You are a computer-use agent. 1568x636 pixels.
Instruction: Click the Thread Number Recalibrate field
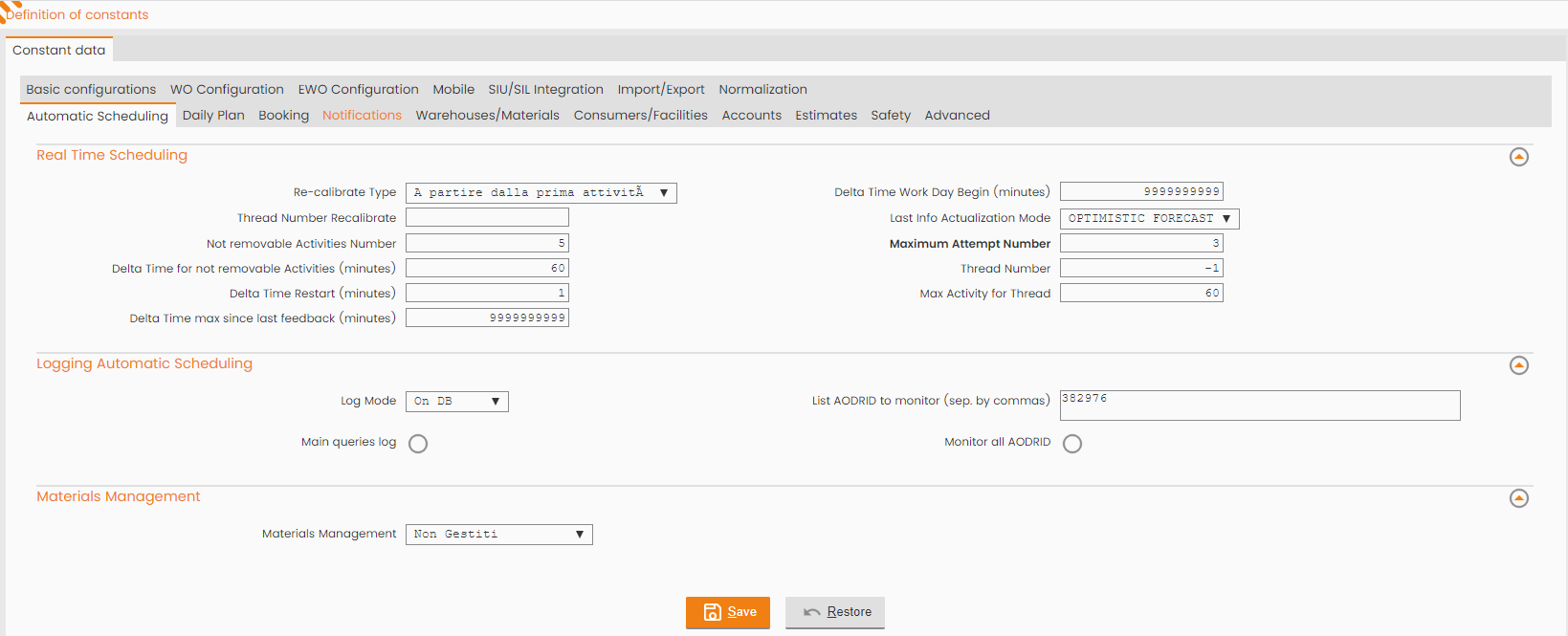[x=487, y=218]
